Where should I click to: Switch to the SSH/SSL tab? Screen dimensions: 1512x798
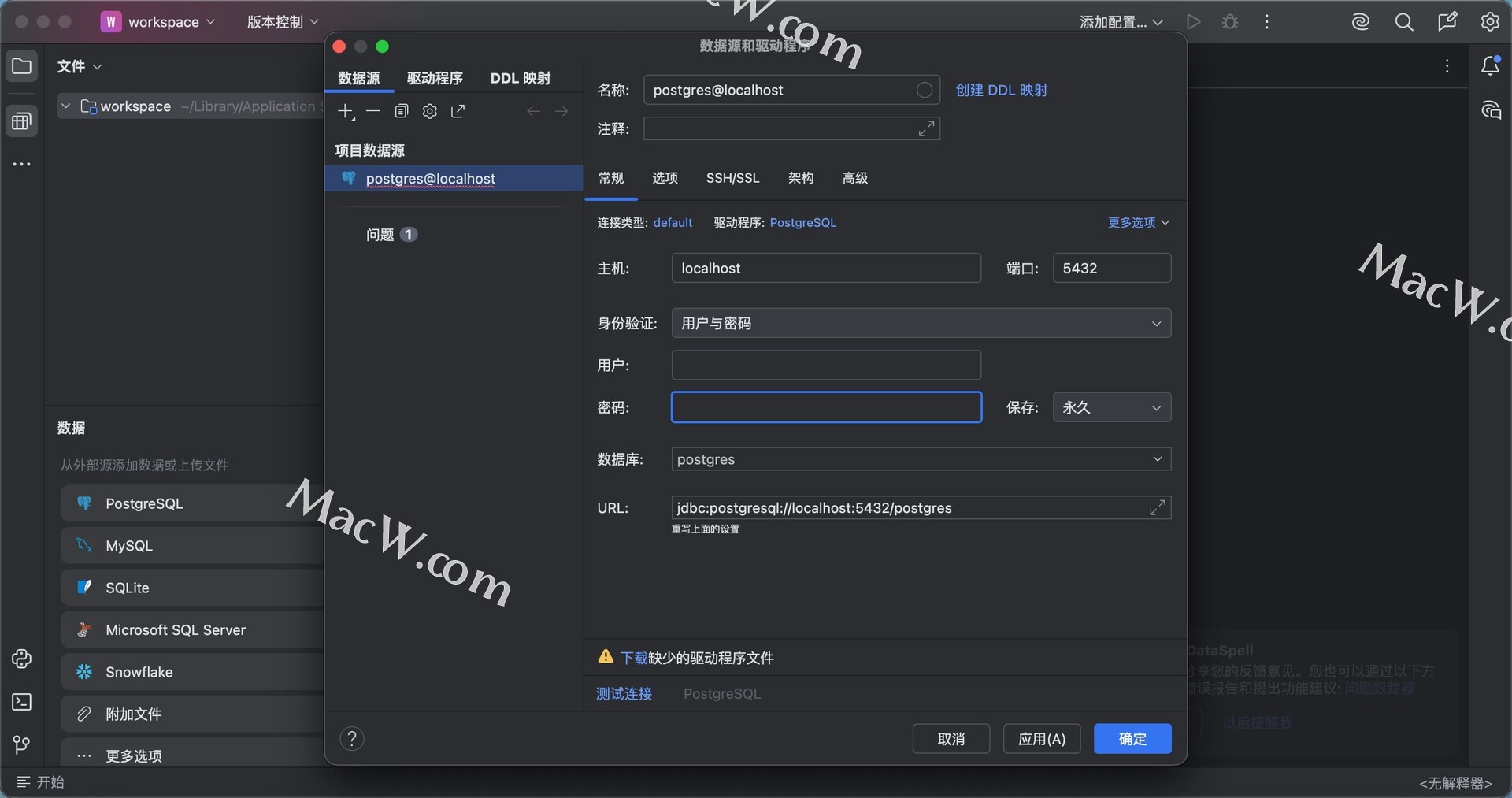click(732, 179)
